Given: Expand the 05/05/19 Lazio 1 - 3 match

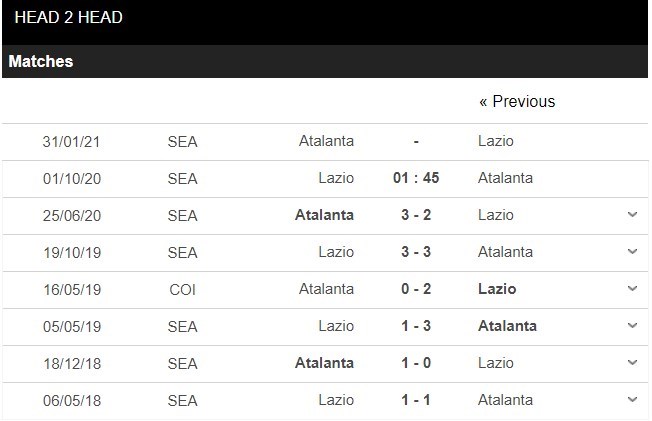Looking at the screenshot, I should 632,326.
